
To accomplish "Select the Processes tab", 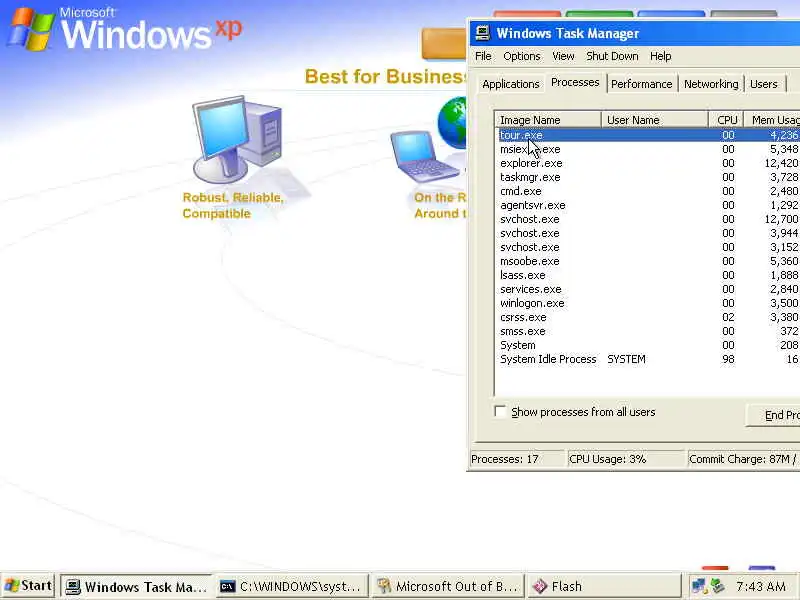I will click(x=575, y=82).
